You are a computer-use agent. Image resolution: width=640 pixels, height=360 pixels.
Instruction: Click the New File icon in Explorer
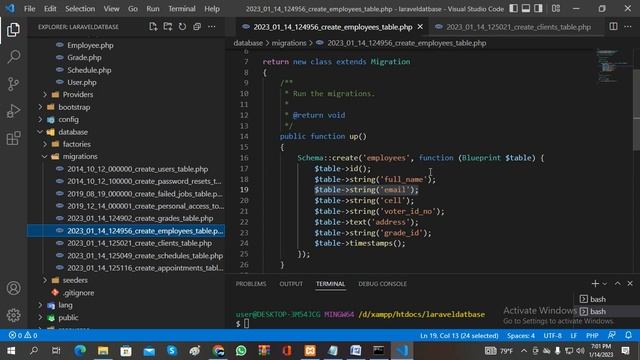point(153,27)
